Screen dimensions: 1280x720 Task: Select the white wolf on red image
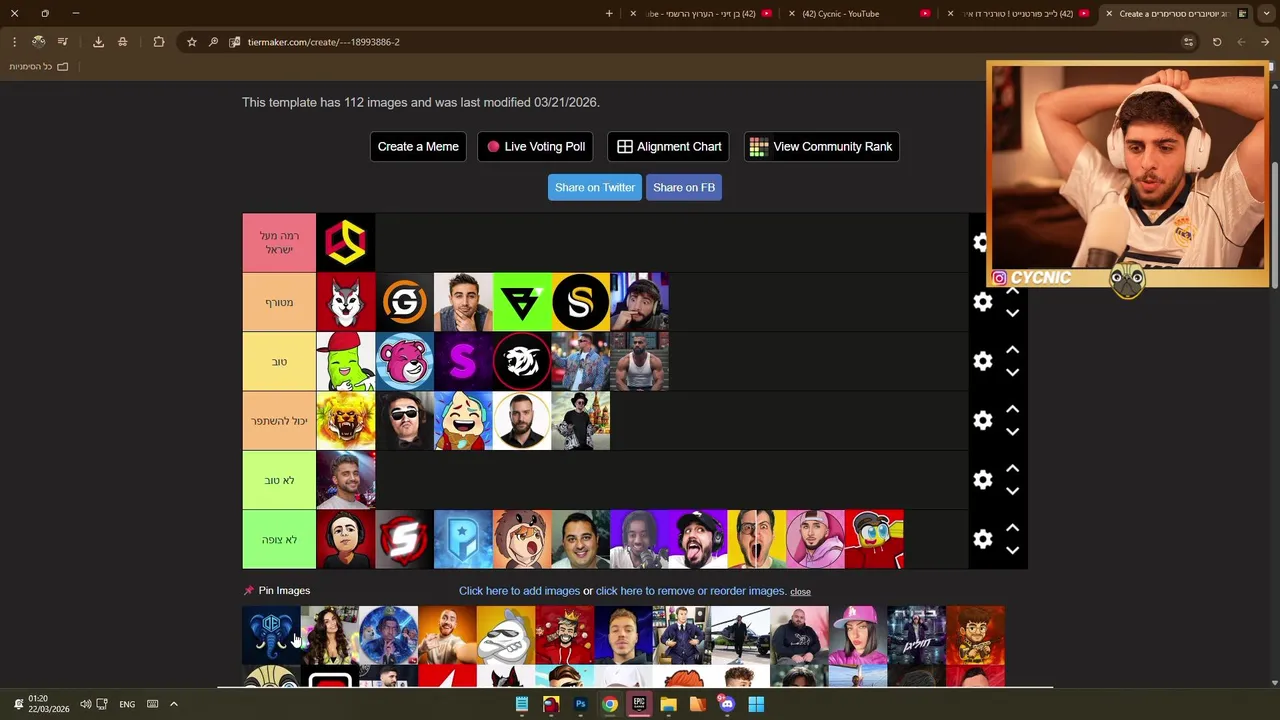(x=346, y=302)
